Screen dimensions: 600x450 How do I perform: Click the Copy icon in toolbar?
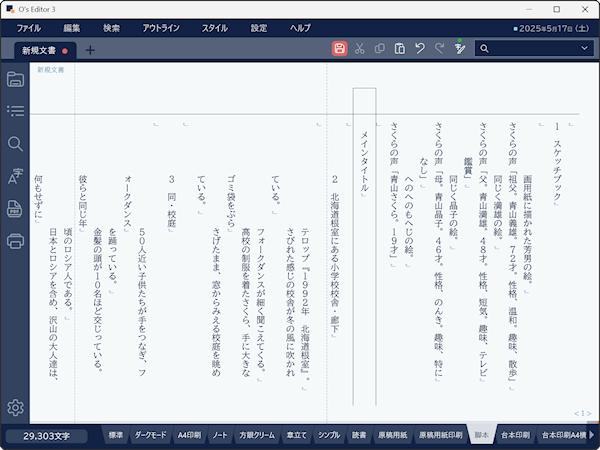[x=380, y=49]
